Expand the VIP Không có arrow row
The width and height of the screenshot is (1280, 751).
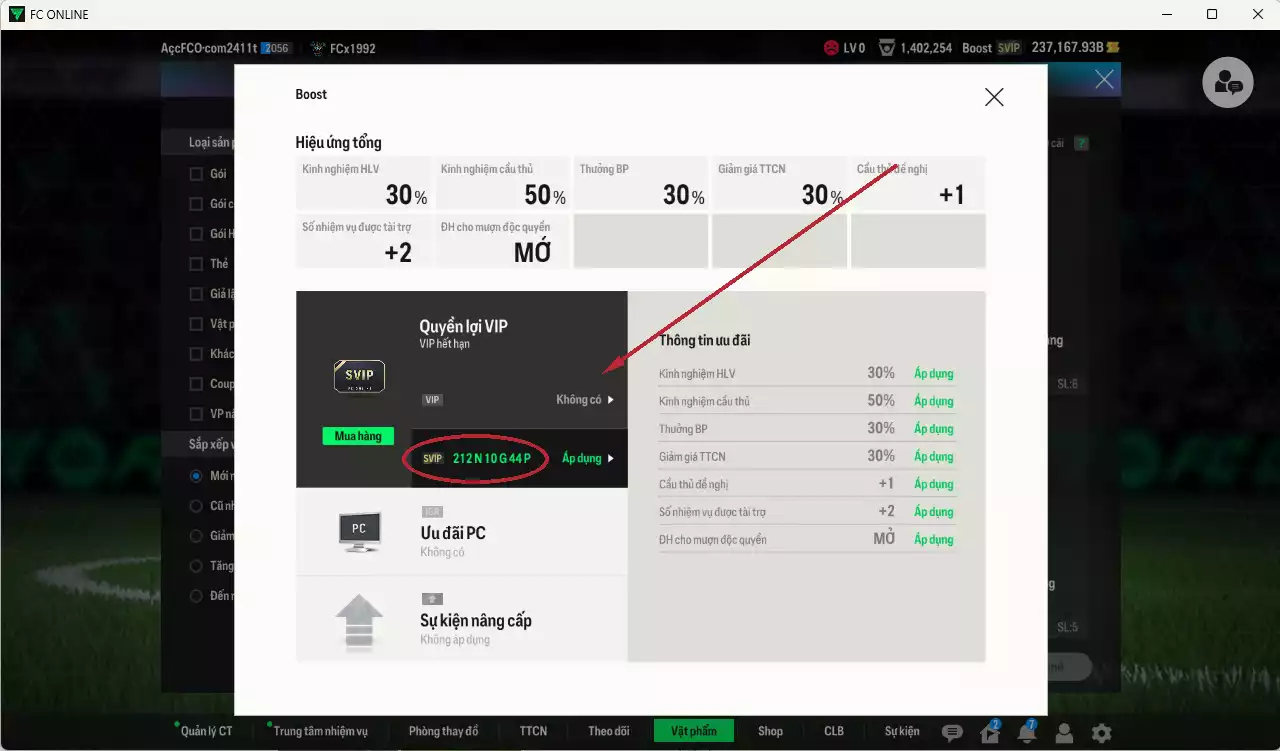coord(584,400)
